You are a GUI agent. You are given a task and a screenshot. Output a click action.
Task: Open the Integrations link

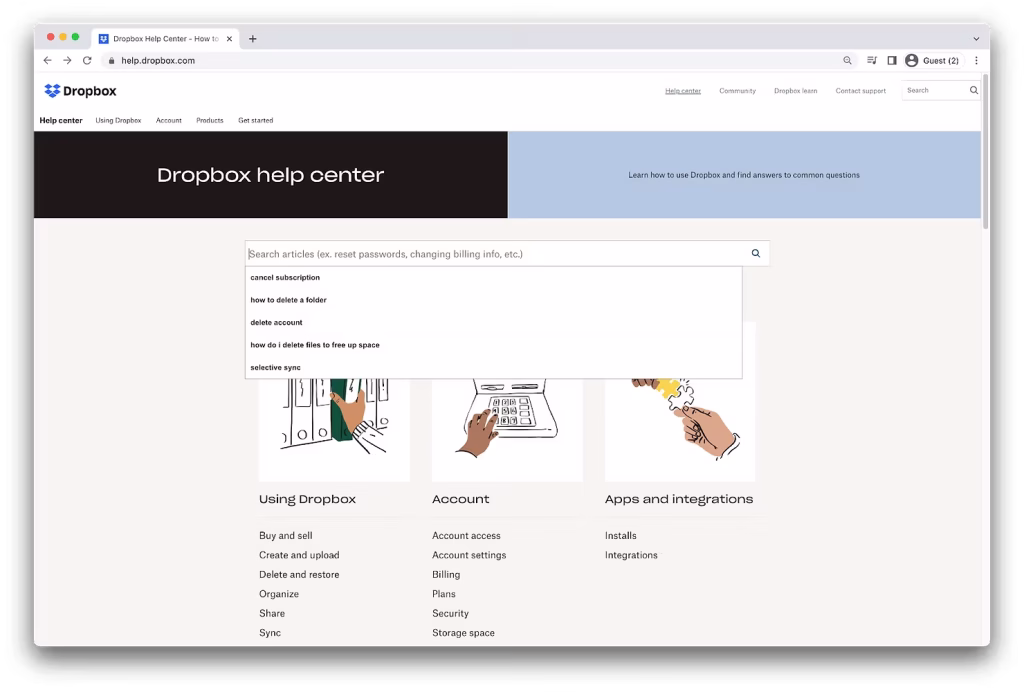coord(631,555)
